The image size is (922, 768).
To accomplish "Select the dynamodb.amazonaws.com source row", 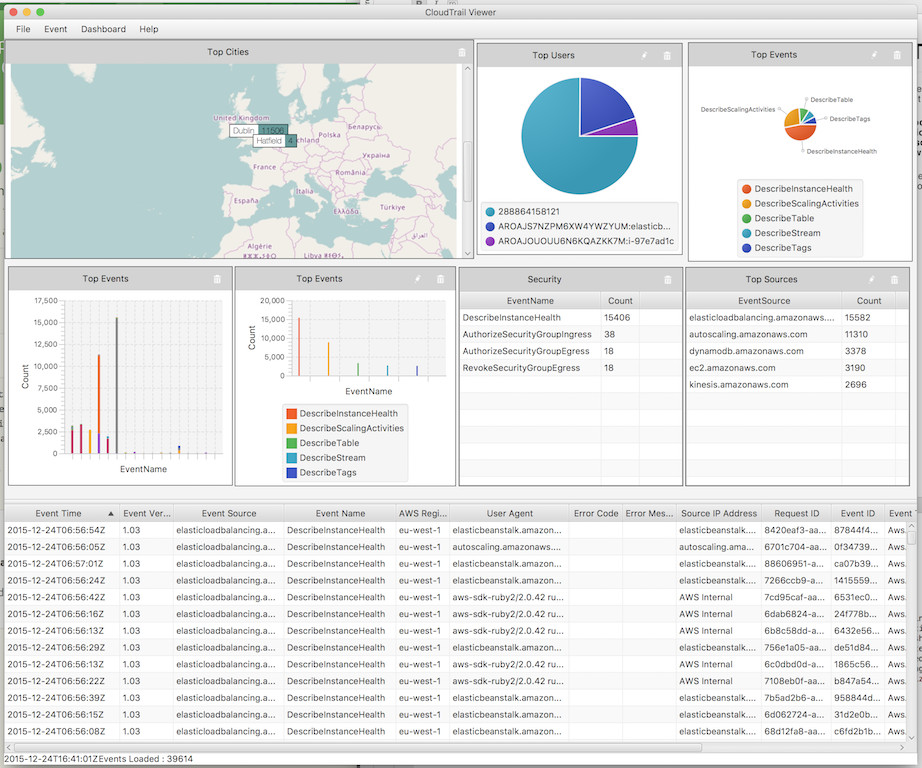I will click(x=797, y=351).
